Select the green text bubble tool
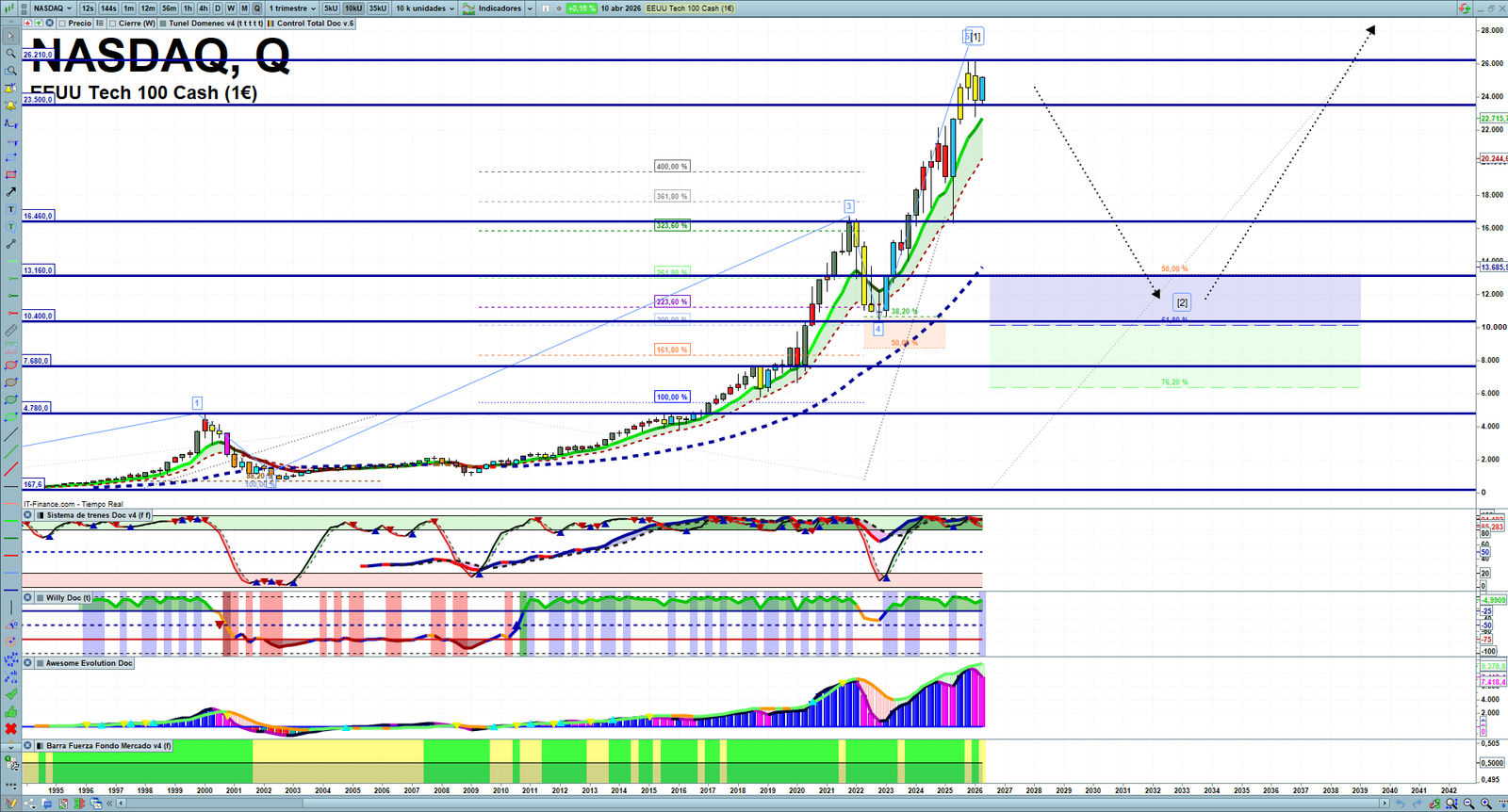This screenshot has width=1508, height=812. pos(11,226)
